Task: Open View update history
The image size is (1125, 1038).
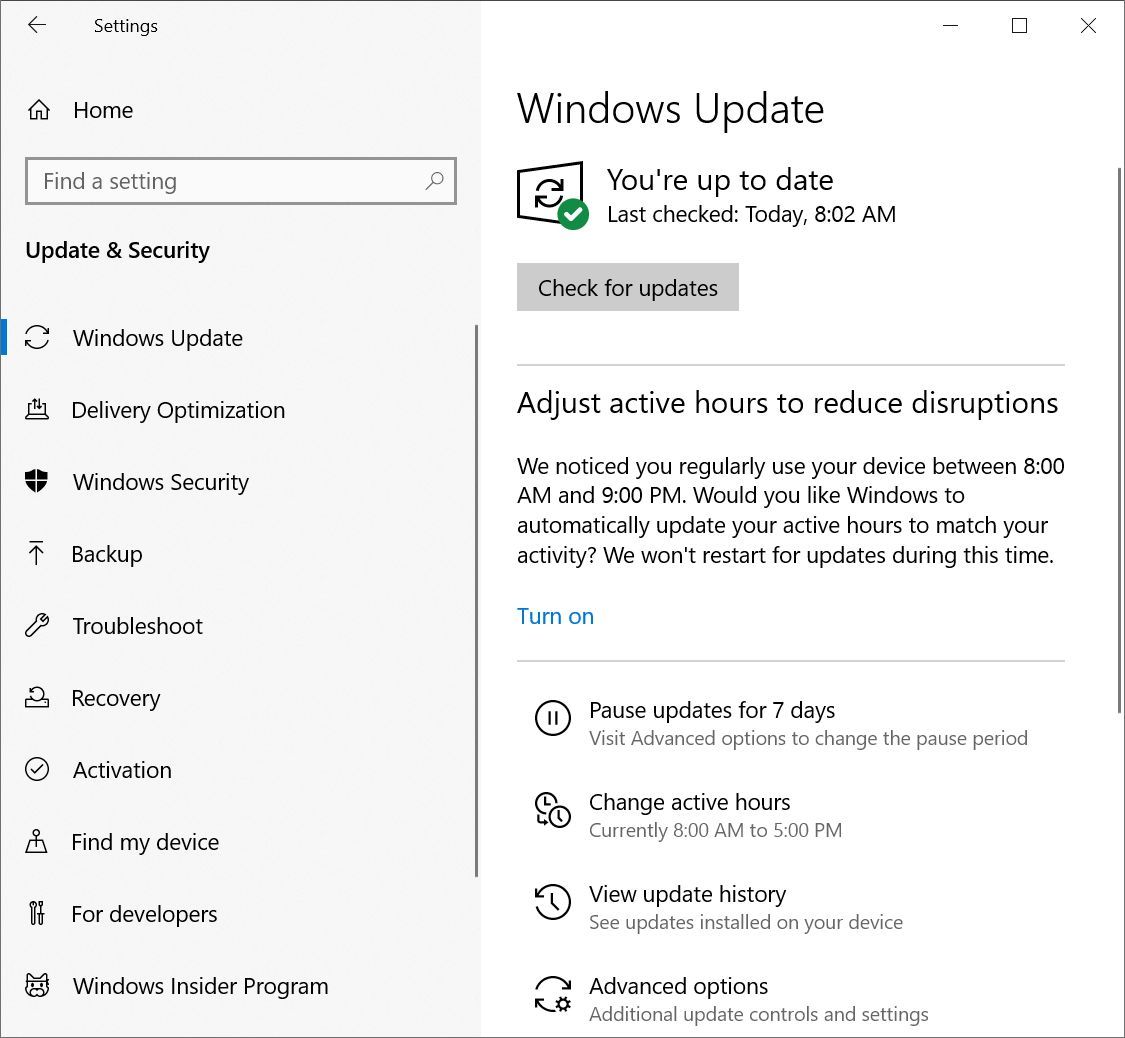Action: [688, 895]
